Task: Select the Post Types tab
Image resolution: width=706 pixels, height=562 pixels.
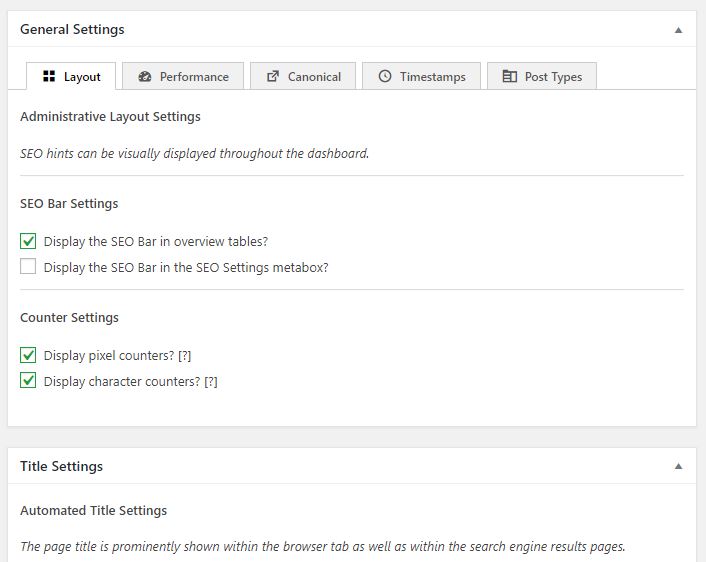Action: point(542,76)
